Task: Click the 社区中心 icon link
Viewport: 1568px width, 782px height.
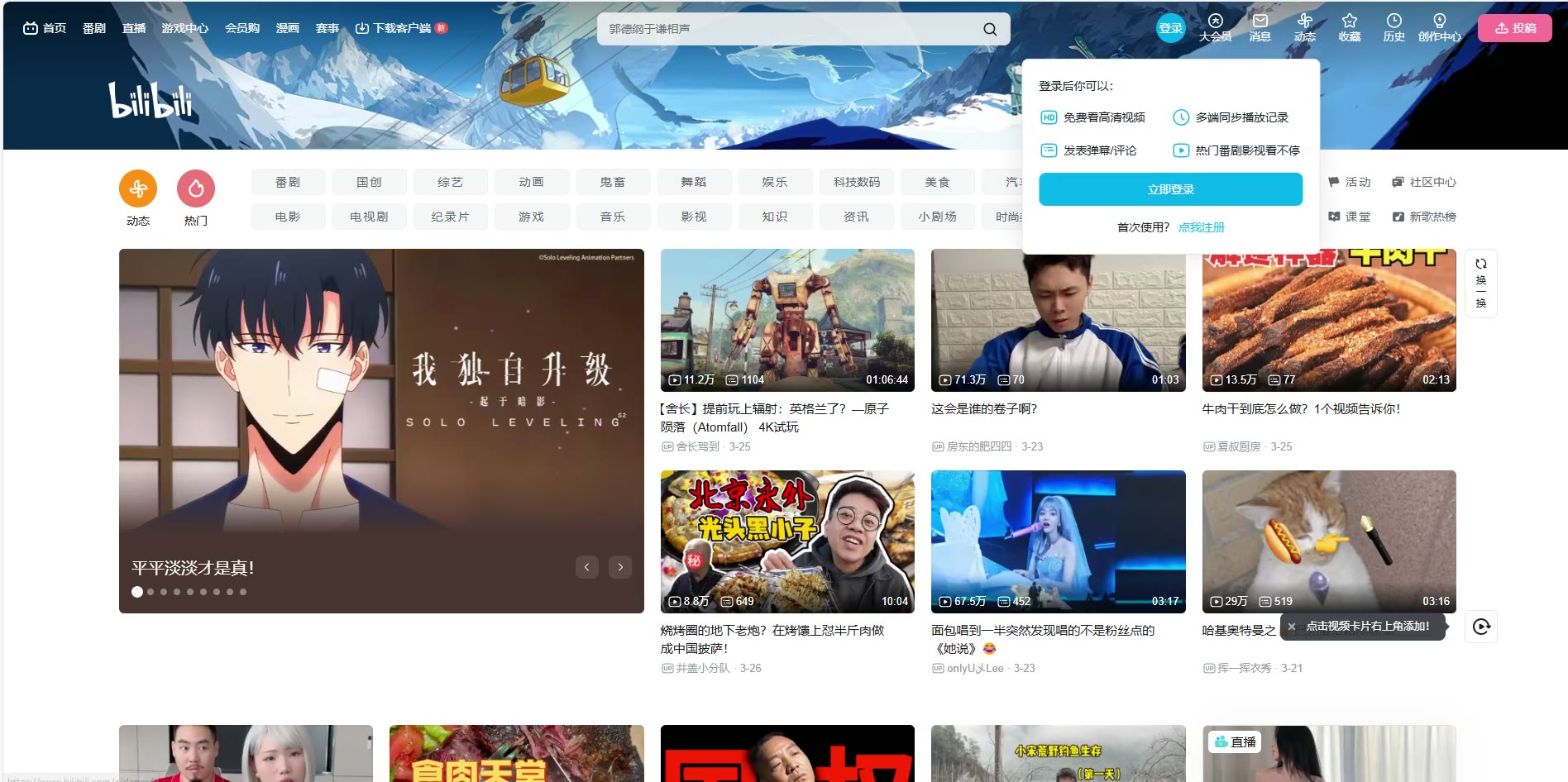Action: [1424, 182]
